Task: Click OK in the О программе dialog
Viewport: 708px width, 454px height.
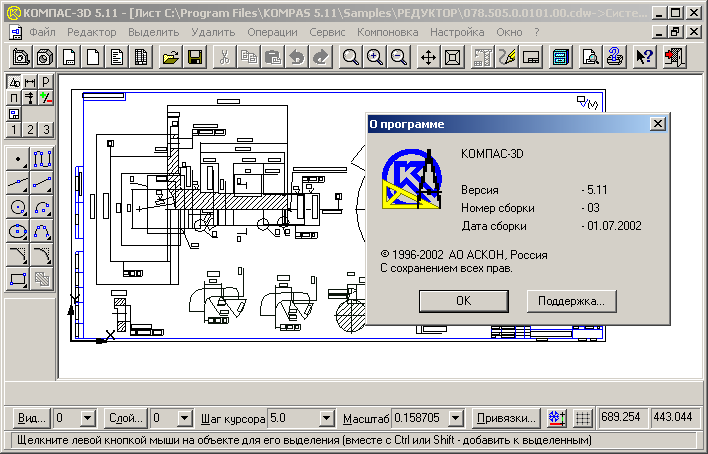Action: 464,301
